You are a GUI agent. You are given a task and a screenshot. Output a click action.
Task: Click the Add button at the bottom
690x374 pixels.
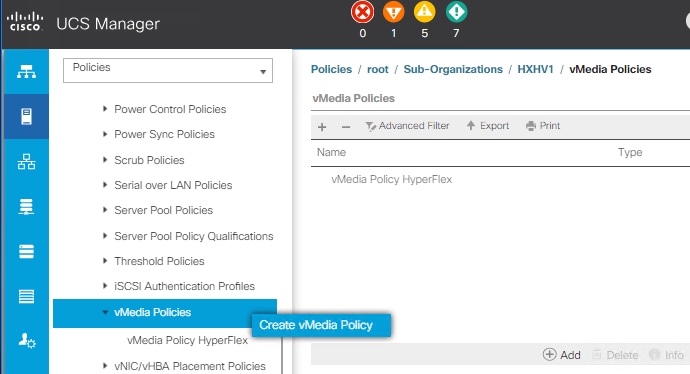pyautogui.click(x=562, y=355)
